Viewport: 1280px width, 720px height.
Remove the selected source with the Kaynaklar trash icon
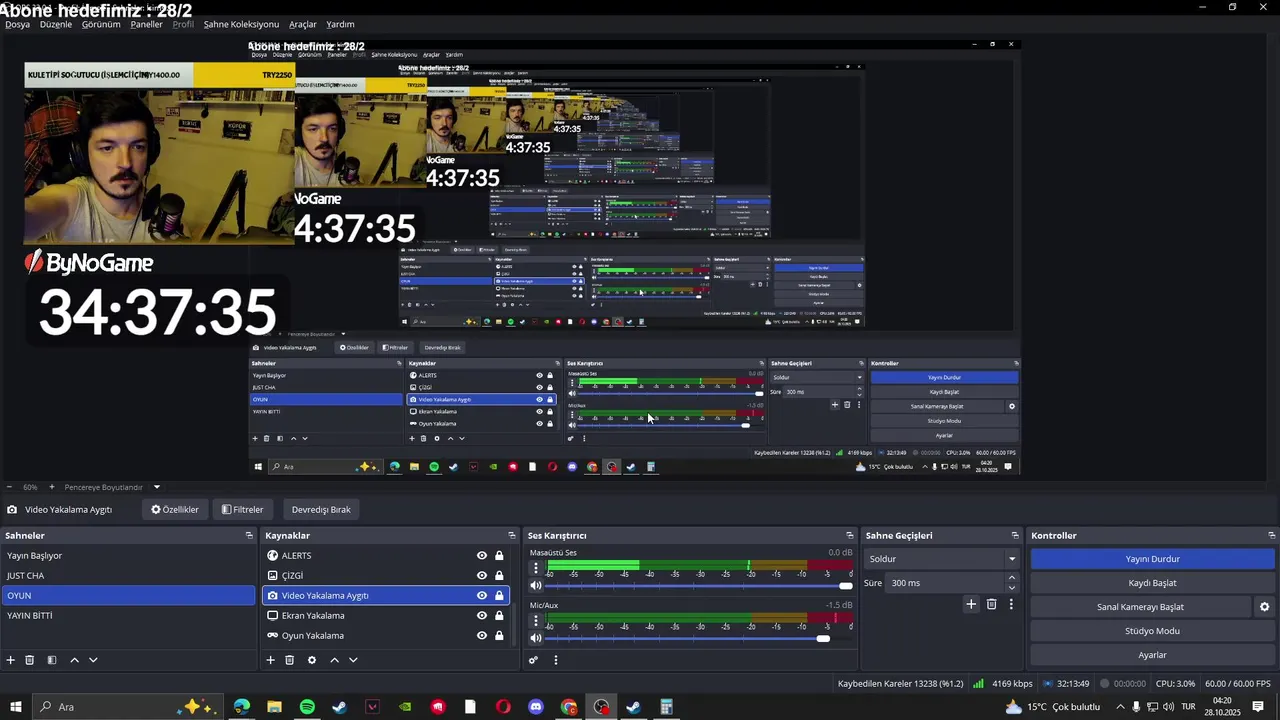tap(290, 660)
